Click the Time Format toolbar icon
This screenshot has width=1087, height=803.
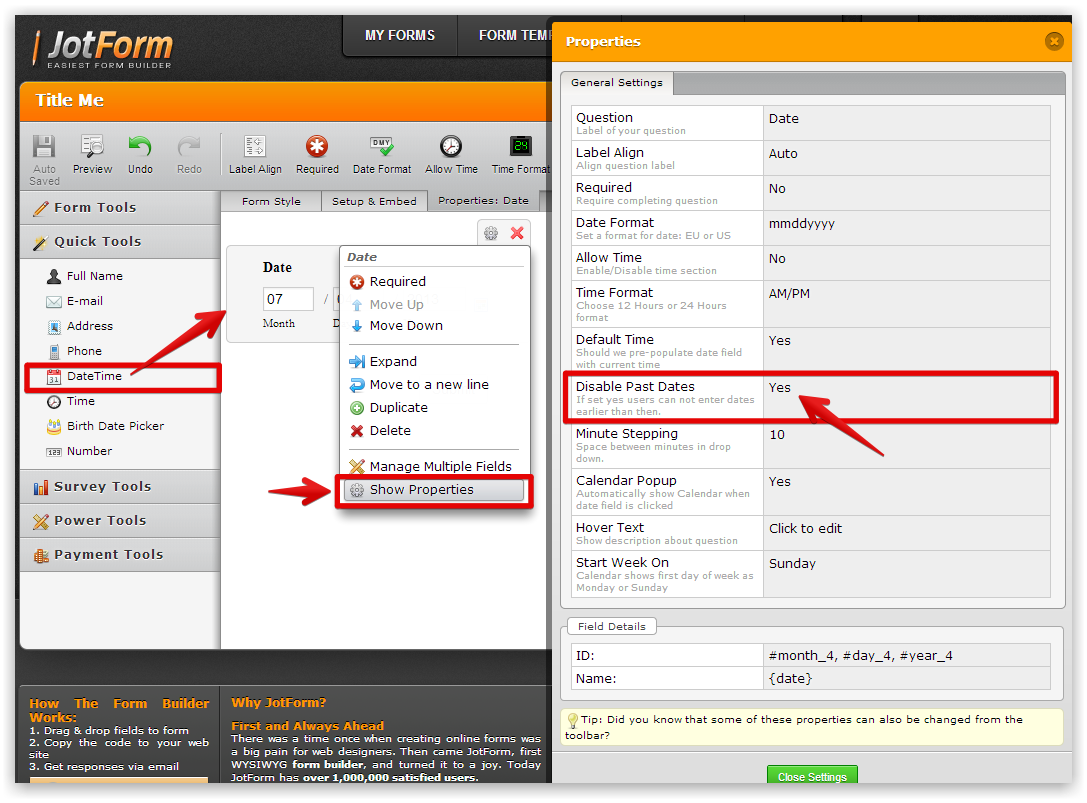pyautogui.click(x=521, y=146)
